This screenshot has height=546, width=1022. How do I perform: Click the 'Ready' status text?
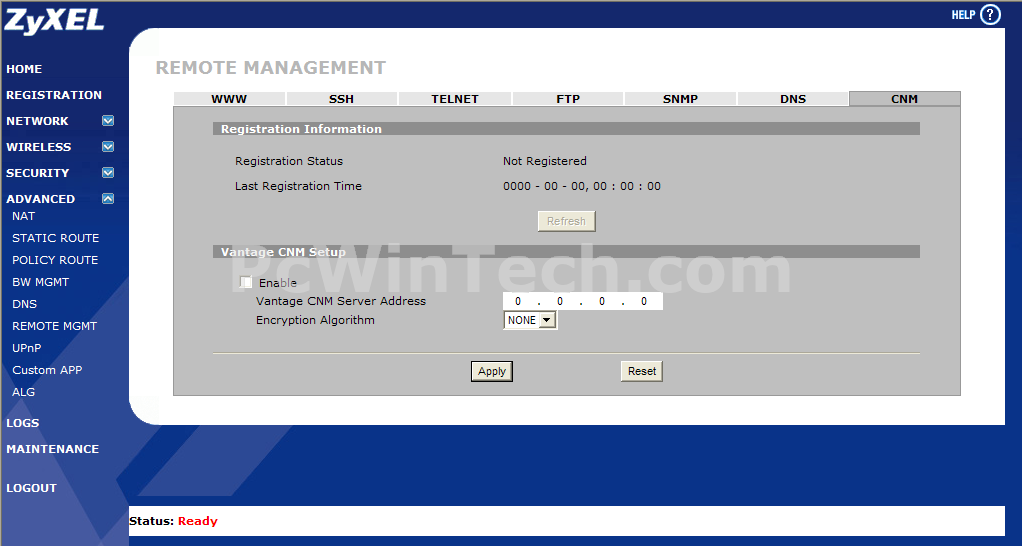[x=197, y=521]
